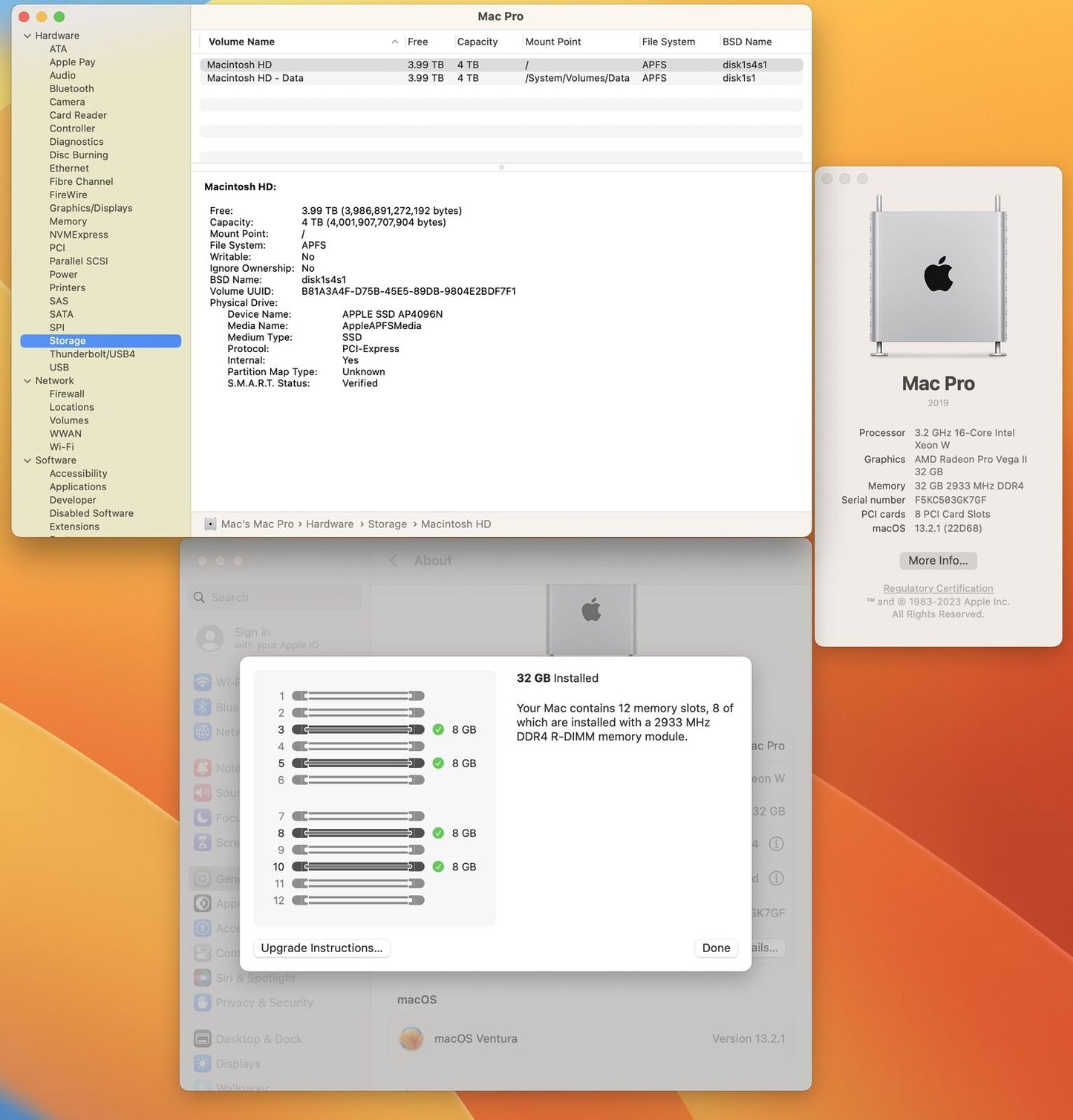The height and width of the screenshot is (1120, 1073).
Task: Select Apple Pay in sidebar
Action: pos(72,62)
